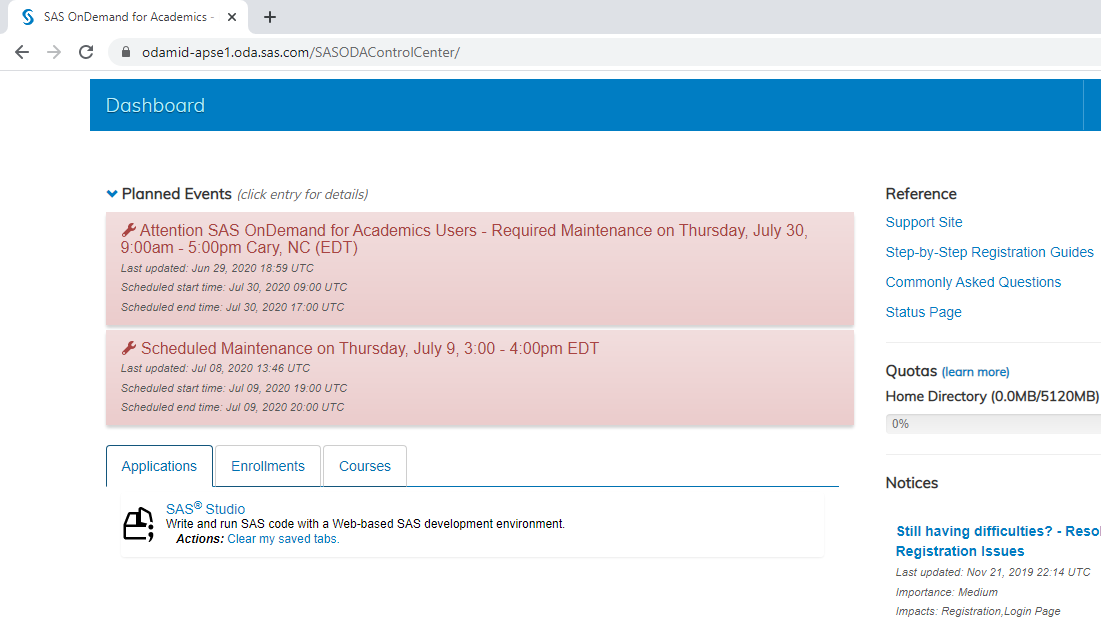Screen dimensions: 1101x620
Task: Click 'Scheduled start time: Jul 30, 2020 09:00 UTC'
Action: (x=234, y=287)
